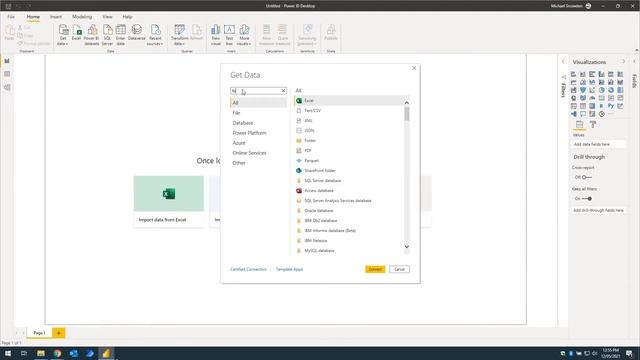The image size is (640, 360).
Task: Select the Page 1 tab
Action: coord(39,333)
